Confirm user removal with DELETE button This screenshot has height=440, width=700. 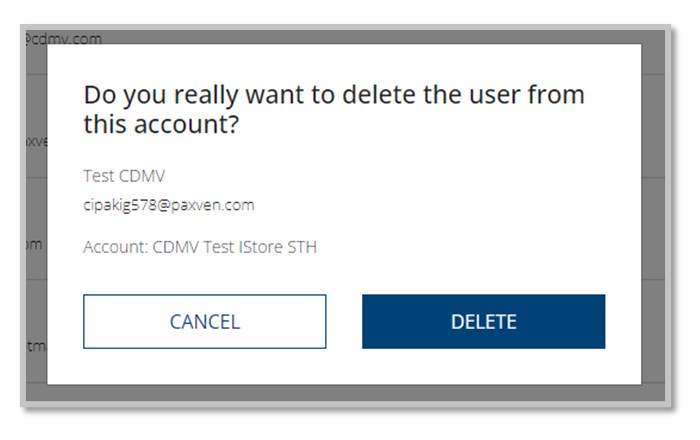(483, 322)
